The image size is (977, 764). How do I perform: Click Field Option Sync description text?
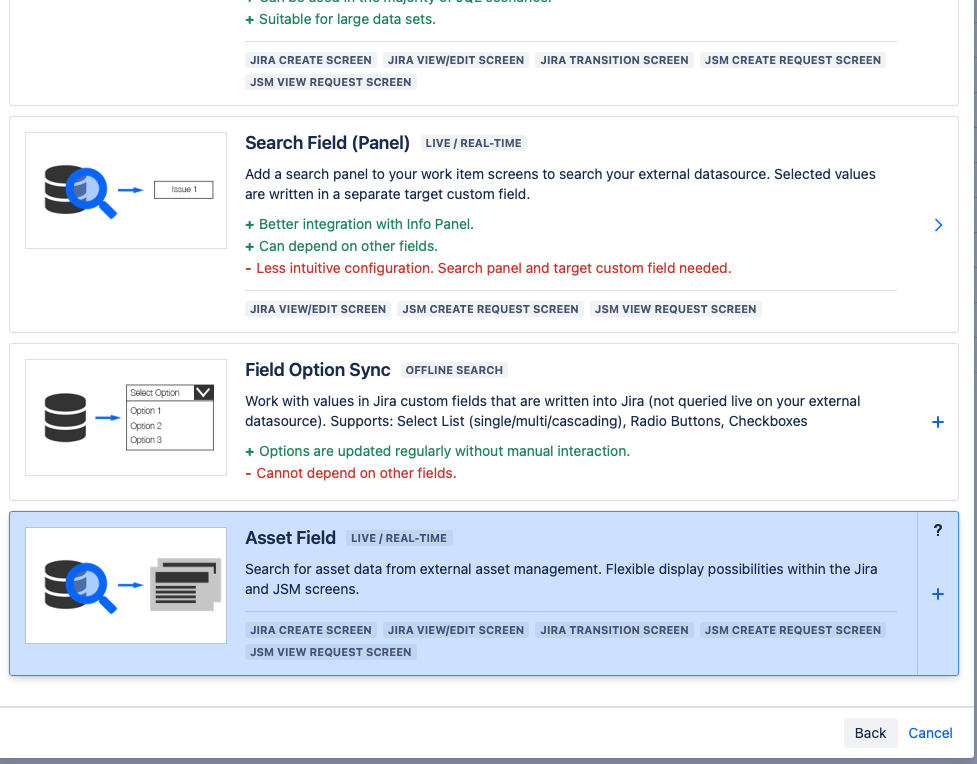[553, 411]
